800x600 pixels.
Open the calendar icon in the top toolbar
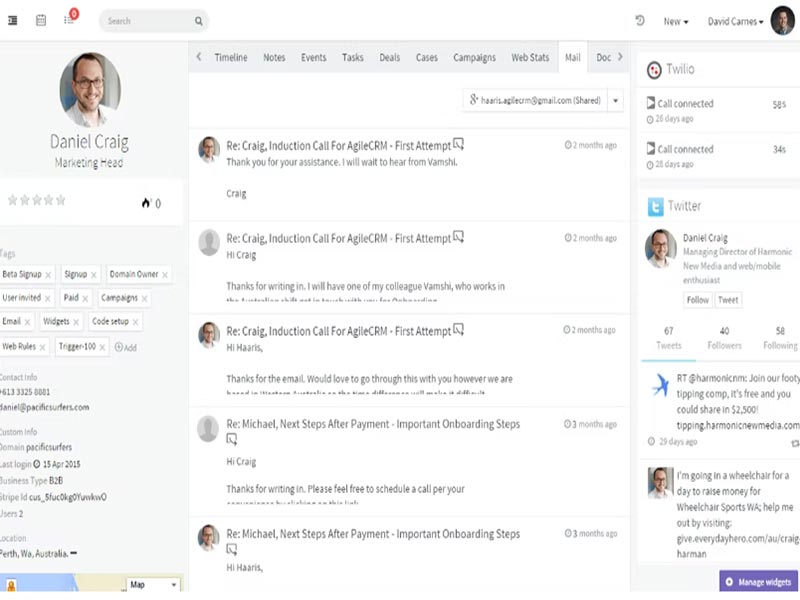pos(40,19)
